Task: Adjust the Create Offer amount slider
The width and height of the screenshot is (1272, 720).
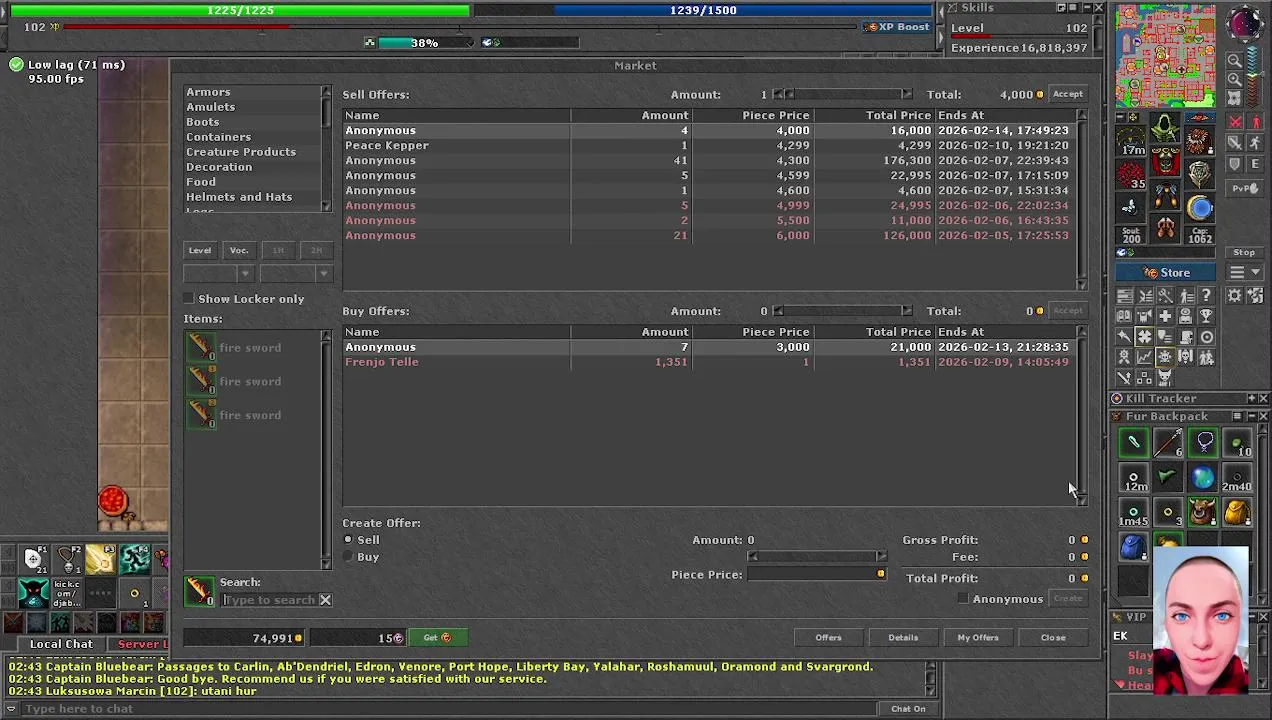Action: click(816, 557)
